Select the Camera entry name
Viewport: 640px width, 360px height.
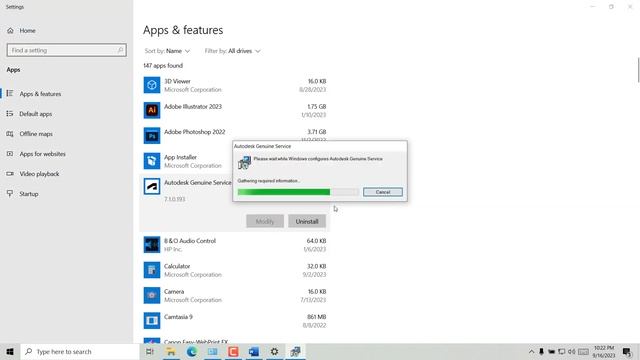point(174,291)
